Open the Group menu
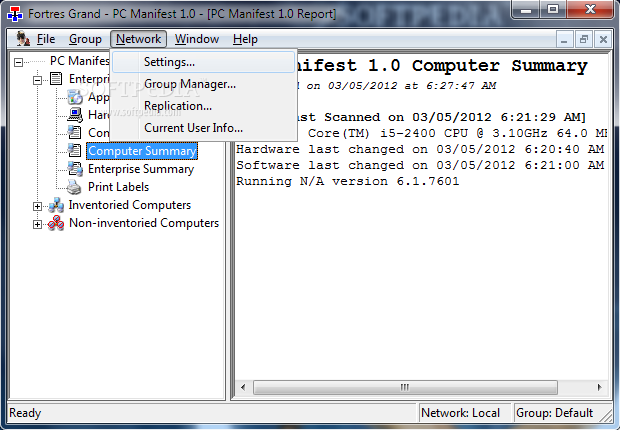 85,39
